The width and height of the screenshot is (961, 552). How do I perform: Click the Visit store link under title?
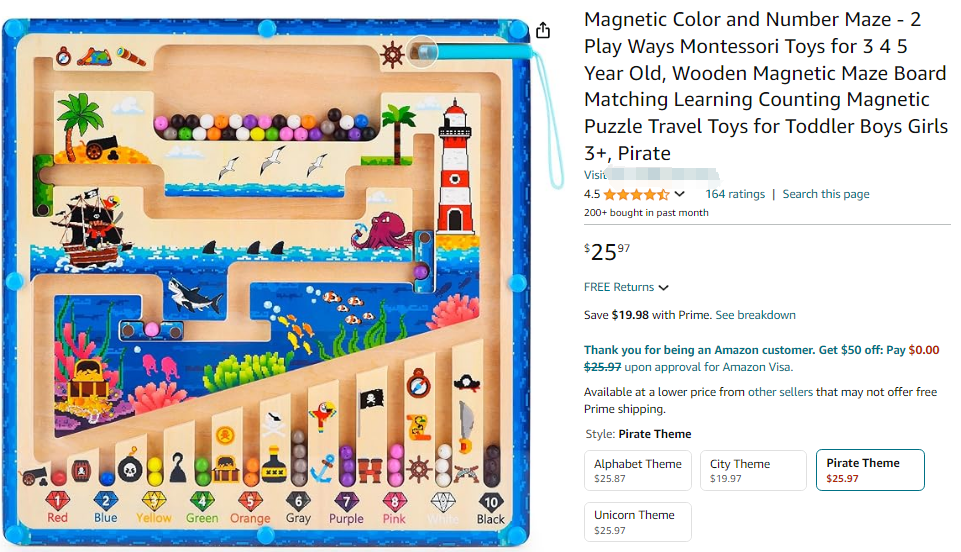(651, 175)
